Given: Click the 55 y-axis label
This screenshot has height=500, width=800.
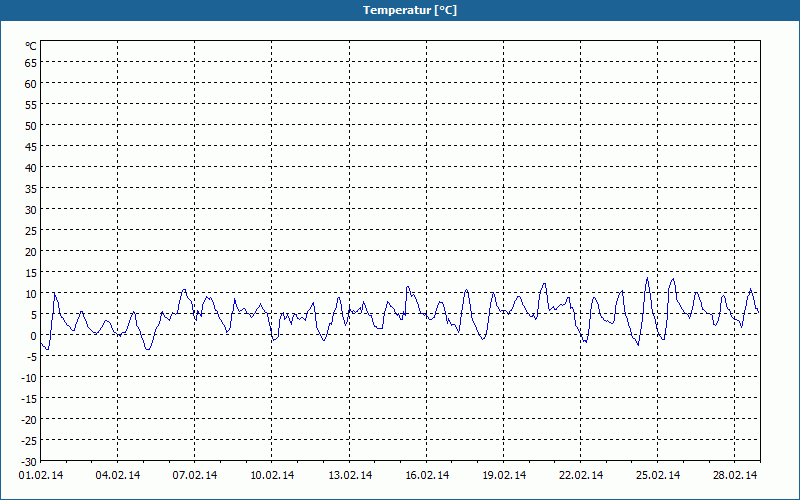Looking at the screenshot, I should tap(31, 105).
